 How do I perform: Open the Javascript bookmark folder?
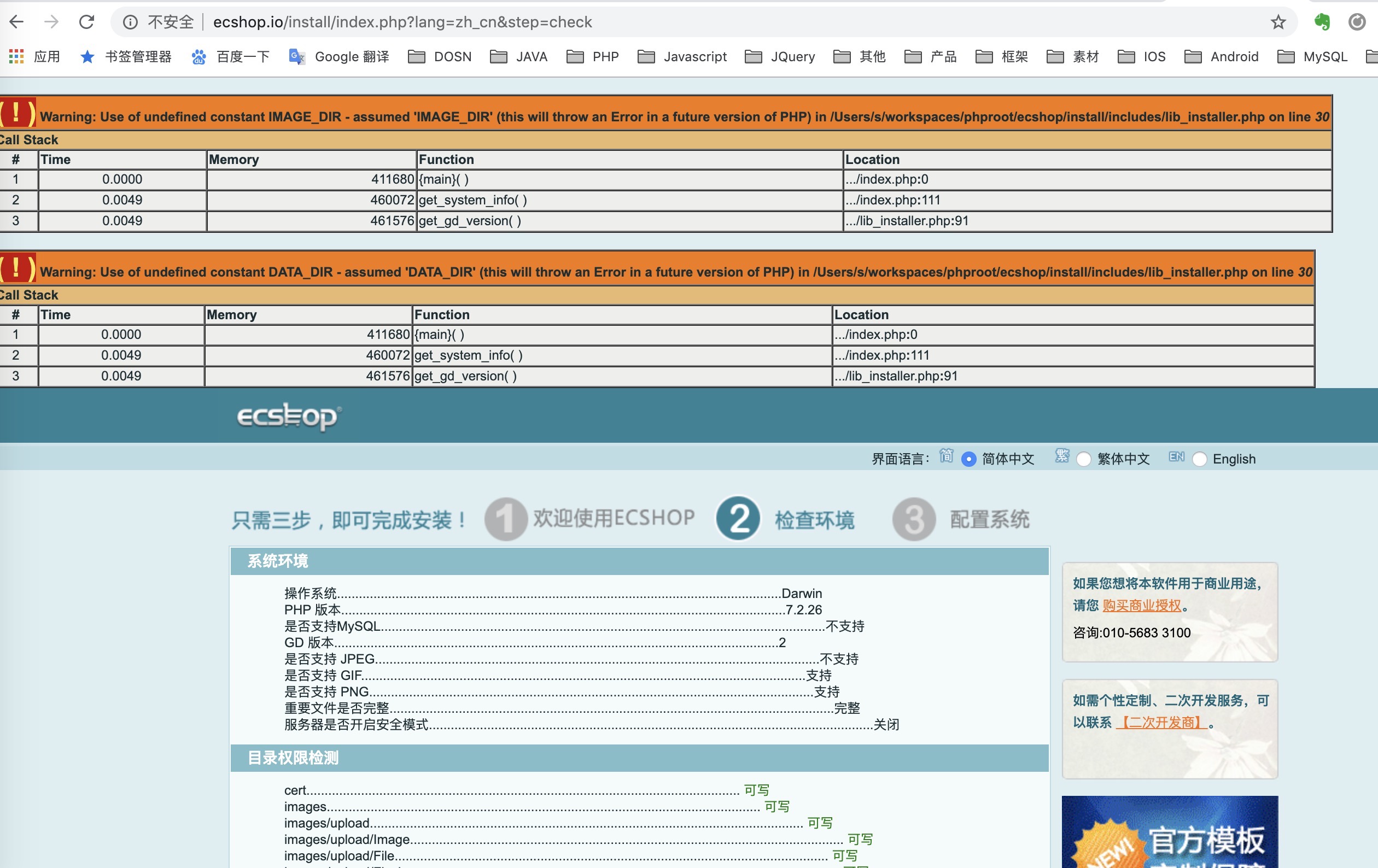[682, 56]
